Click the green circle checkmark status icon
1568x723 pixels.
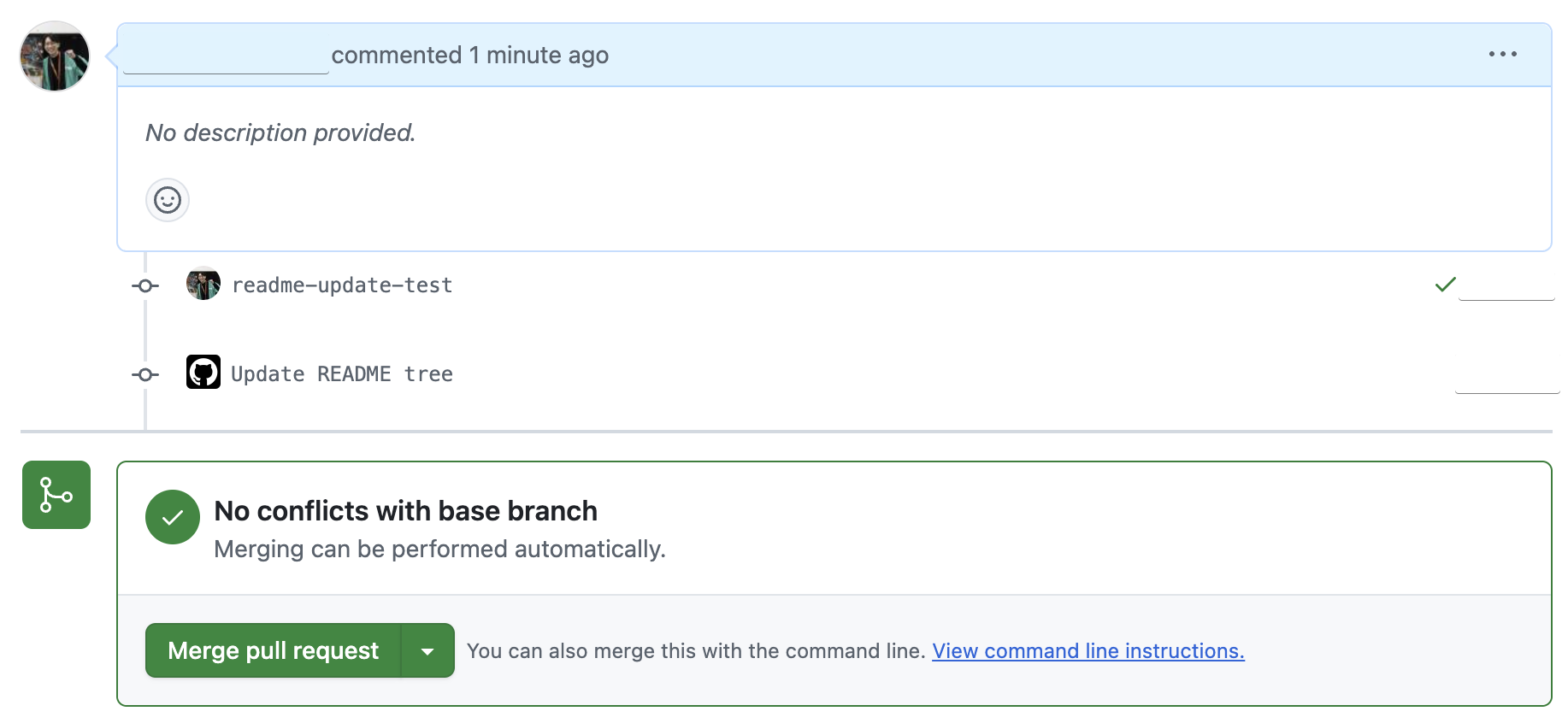click(173, 517)
